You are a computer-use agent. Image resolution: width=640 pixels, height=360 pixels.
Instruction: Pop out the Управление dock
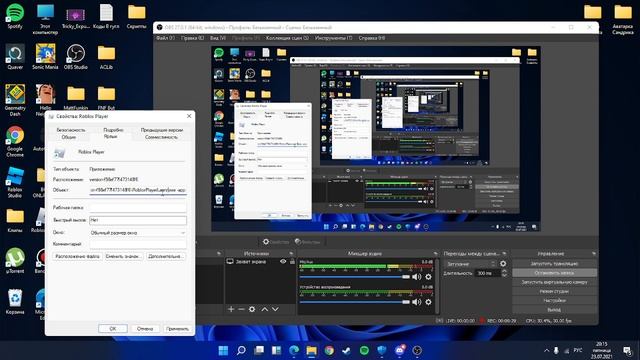(593, 253)
